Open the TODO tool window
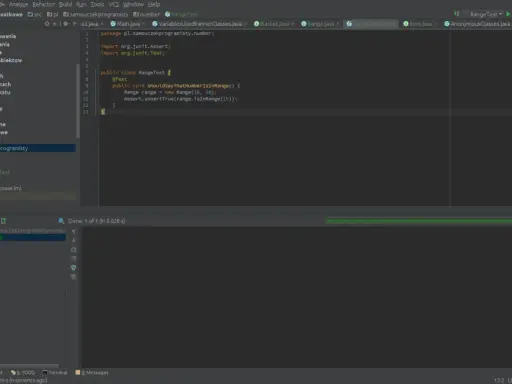The image size is (512, 384). point(23,373)
